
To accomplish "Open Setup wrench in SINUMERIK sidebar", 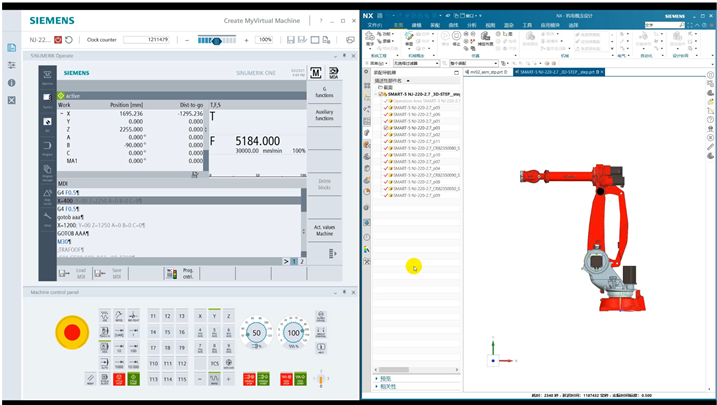I will click(x=48, y=218).
